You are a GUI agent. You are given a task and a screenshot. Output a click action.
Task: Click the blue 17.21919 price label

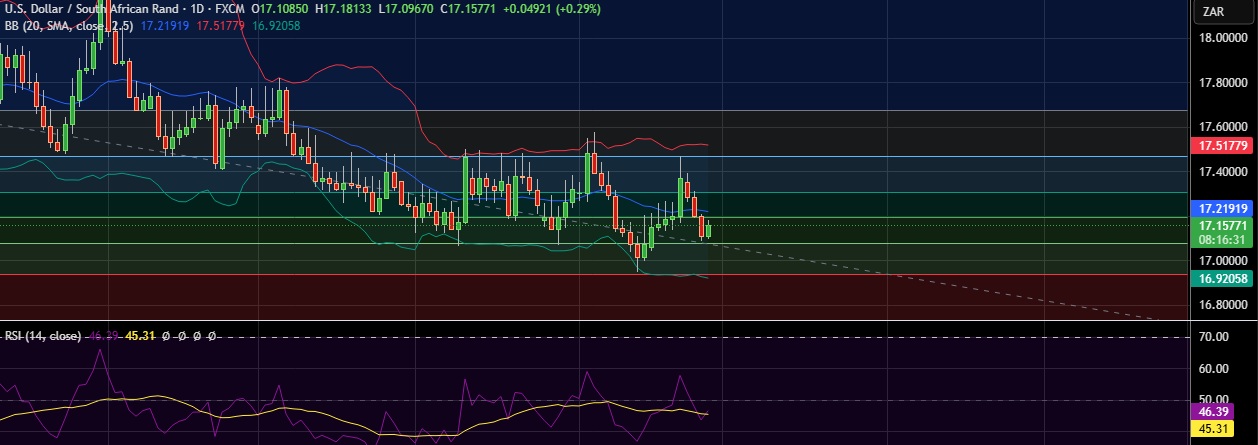(1223, 208)
